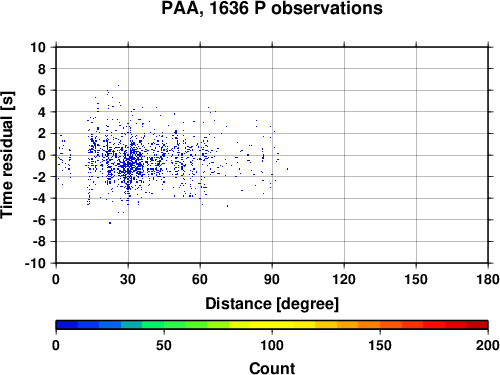Image resolution: width=500 pixels, height=375 pixels.
Task: Click the x-axis tick label 150
Action: [416, 279]
